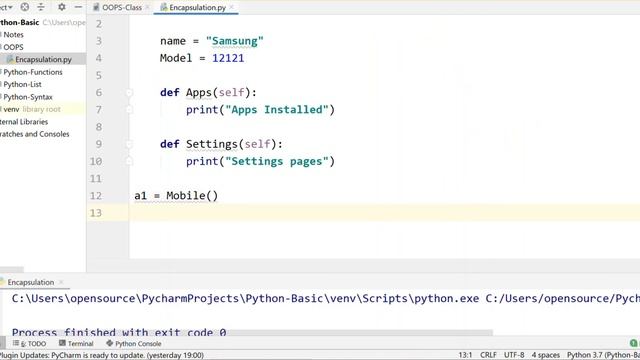Select Encapsulation.py in project tree
The image size is (640, 360).
pos(43,59)
